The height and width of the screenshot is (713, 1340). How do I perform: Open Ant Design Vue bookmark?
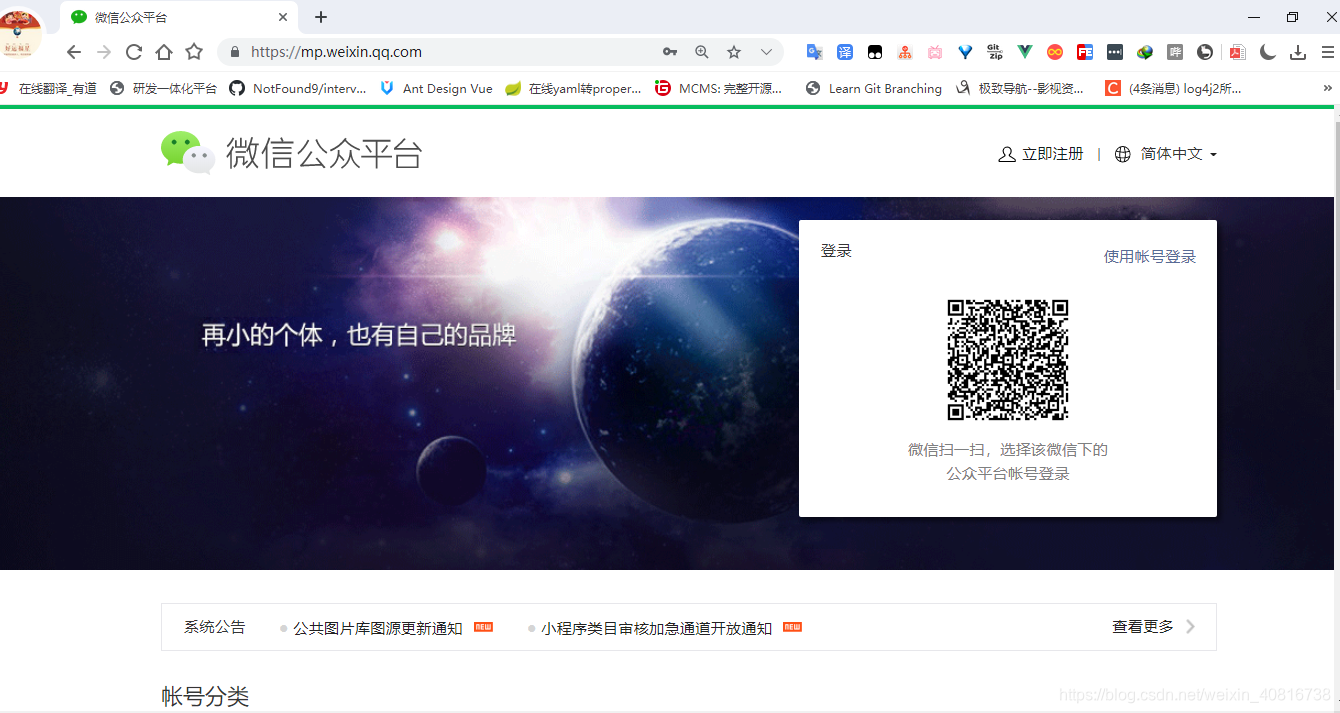click(x=437, y=88)
